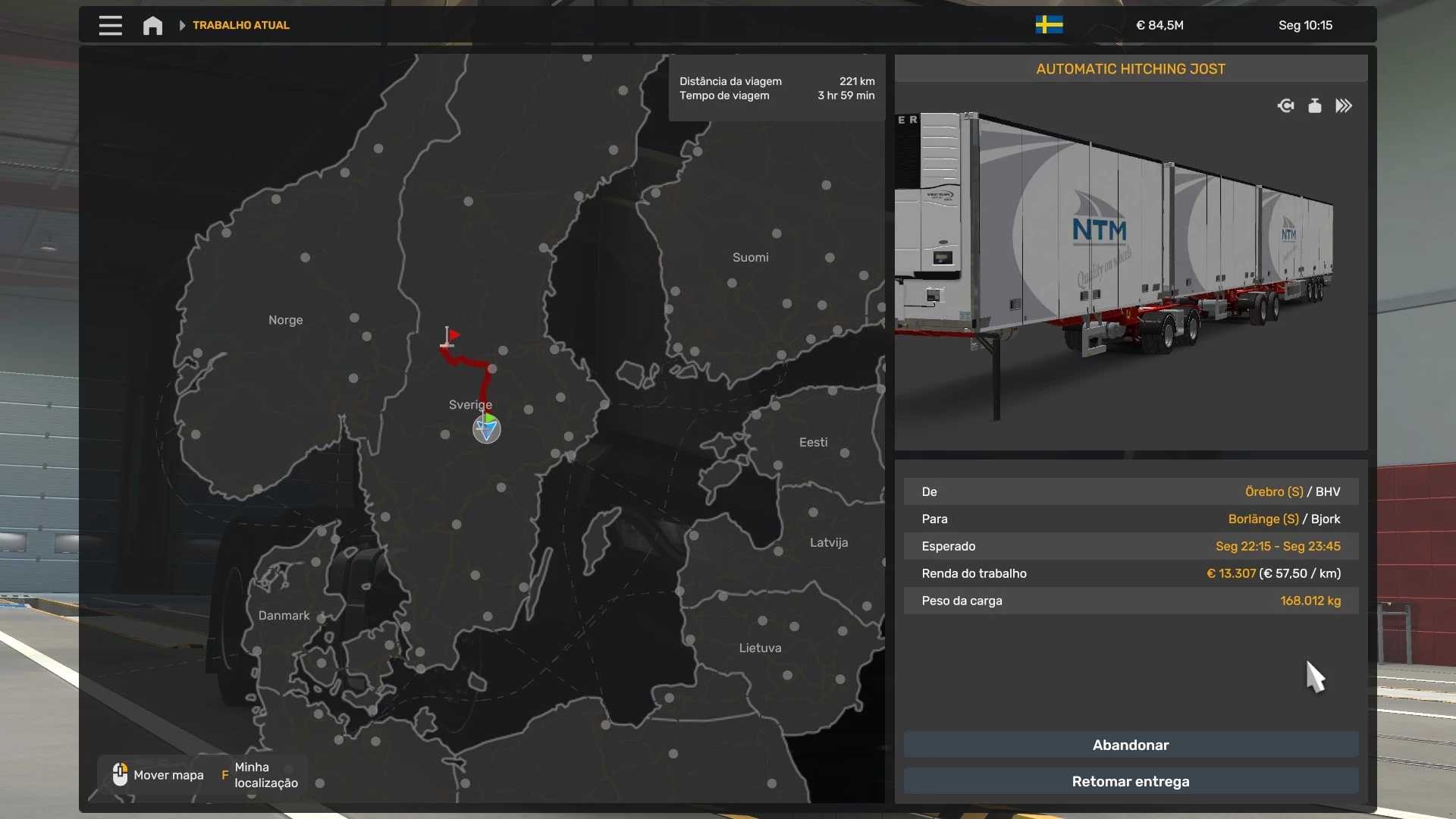Click the Automatic Hitching Jost title
This screenshot has width=1456, height=819.
1131,69
